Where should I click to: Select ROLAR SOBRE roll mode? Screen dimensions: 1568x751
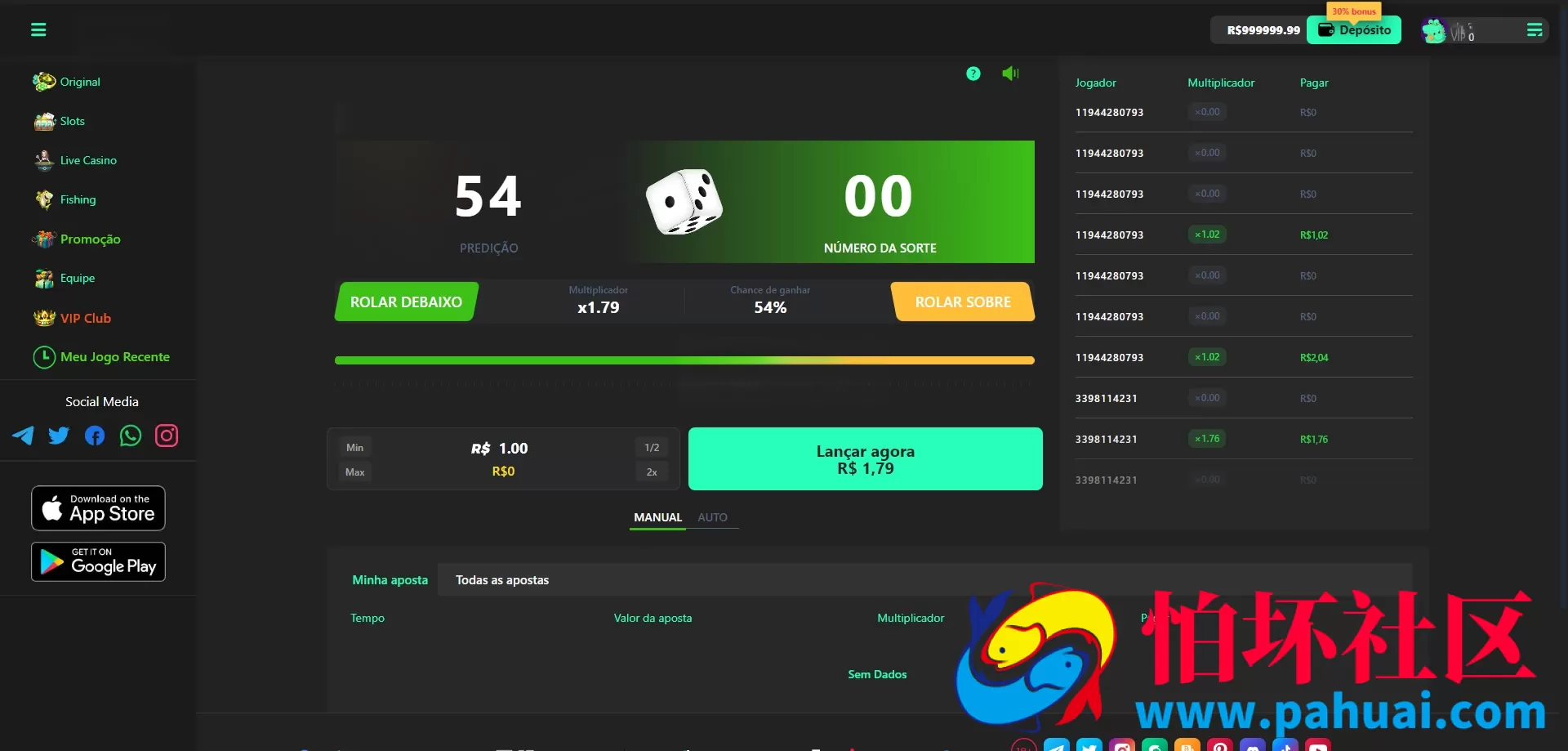[x=963, y=302]
